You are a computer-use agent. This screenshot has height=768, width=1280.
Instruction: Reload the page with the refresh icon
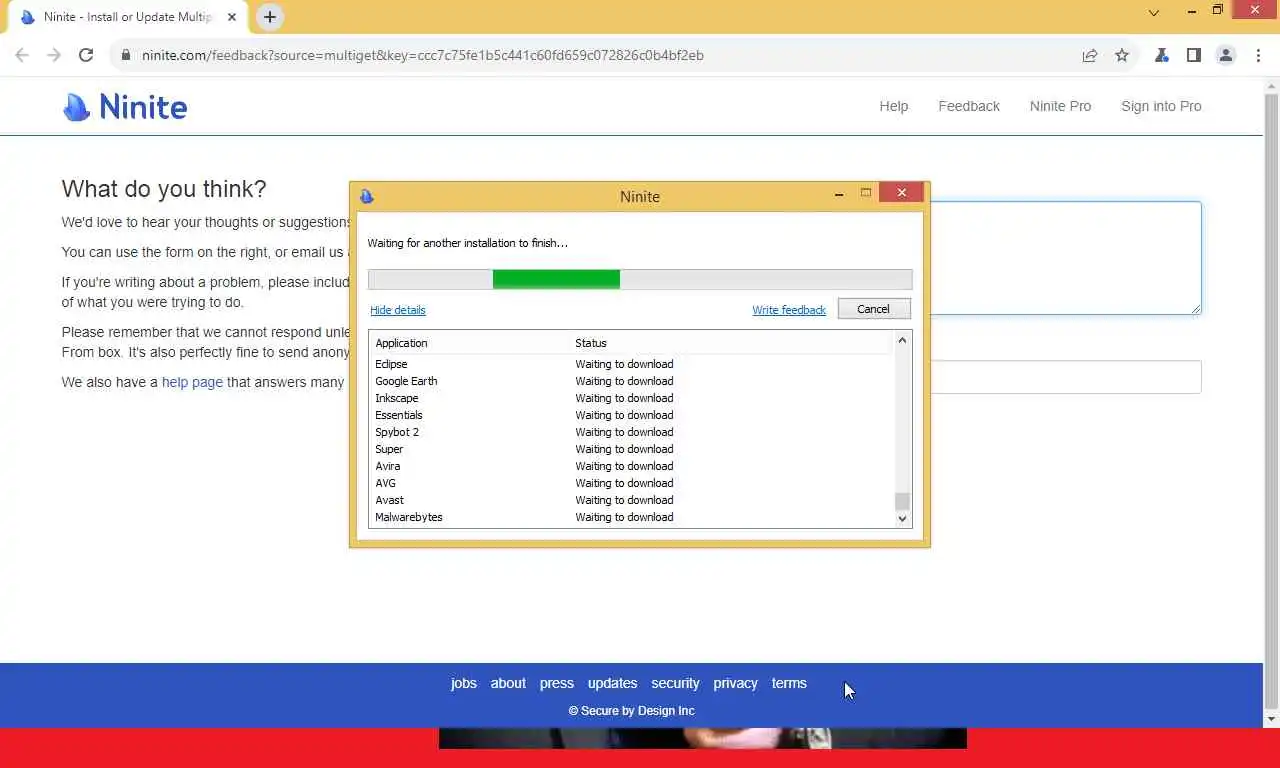click(86, 55)
